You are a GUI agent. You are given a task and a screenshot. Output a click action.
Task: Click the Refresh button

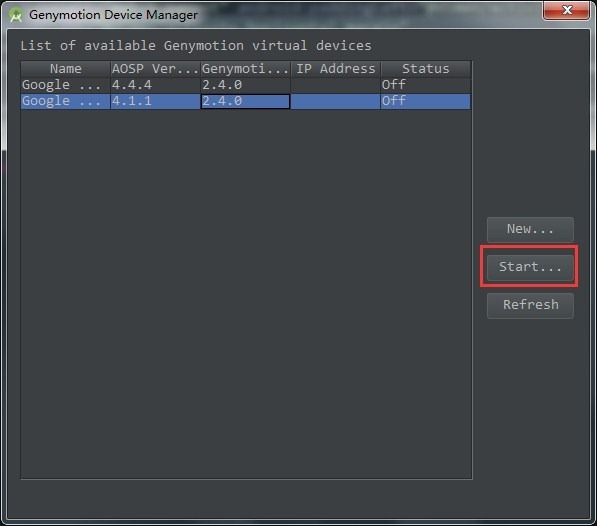530,305
